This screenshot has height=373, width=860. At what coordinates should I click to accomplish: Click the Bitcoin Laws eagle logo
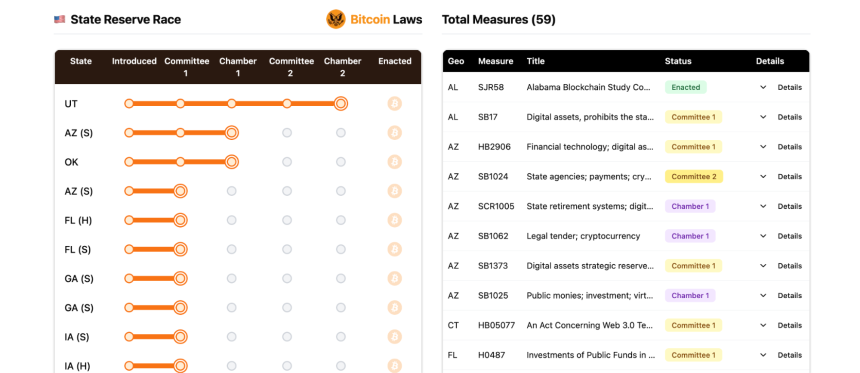(x=336, y=19)
